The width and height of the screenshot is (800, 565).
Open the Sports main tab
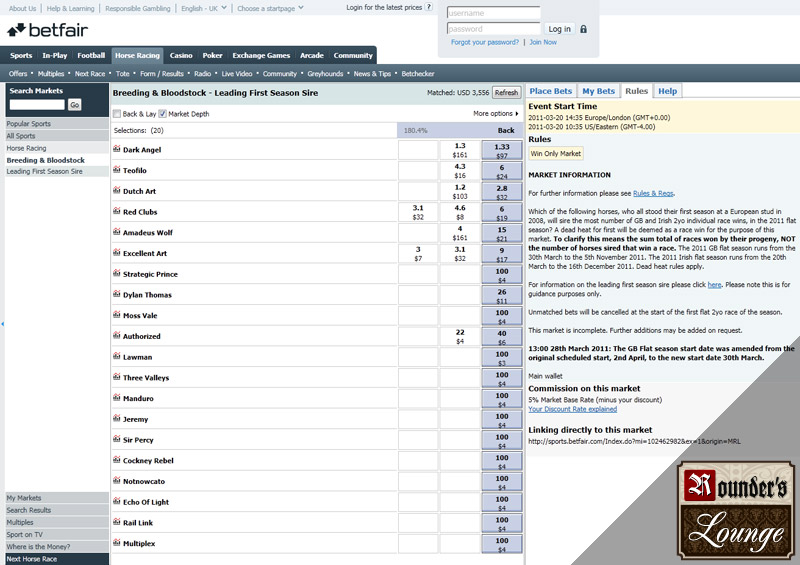coord(21,55)
